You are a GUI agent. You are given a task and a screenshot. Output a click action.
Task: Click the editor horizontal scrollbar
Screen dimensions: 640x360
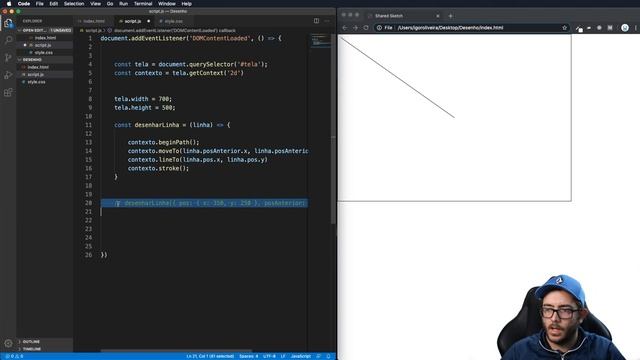click(176, 351)
